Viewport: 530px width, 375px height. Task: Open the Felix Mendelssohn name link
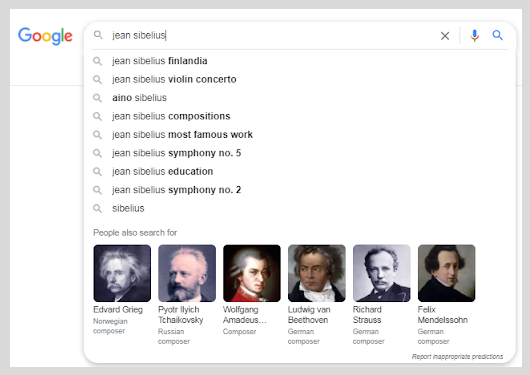(442, 314)
